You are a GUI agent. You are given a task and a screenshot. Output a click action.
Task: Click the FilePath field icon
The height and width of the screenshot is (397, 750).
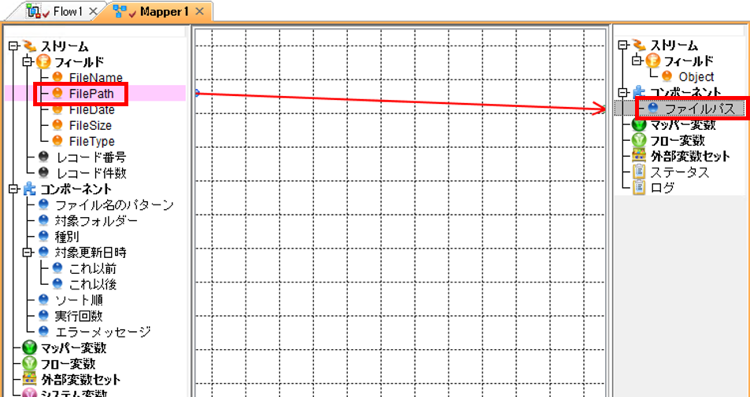pos(57,93)
